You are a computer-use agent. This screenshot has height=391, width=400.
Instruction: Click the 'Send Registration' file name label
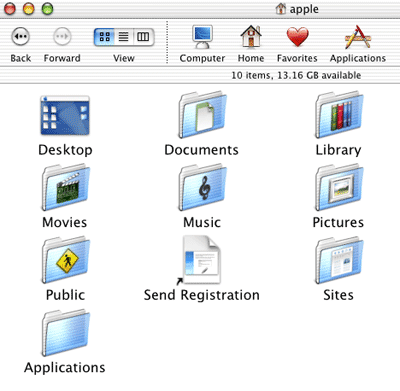[x=202, y=295]
